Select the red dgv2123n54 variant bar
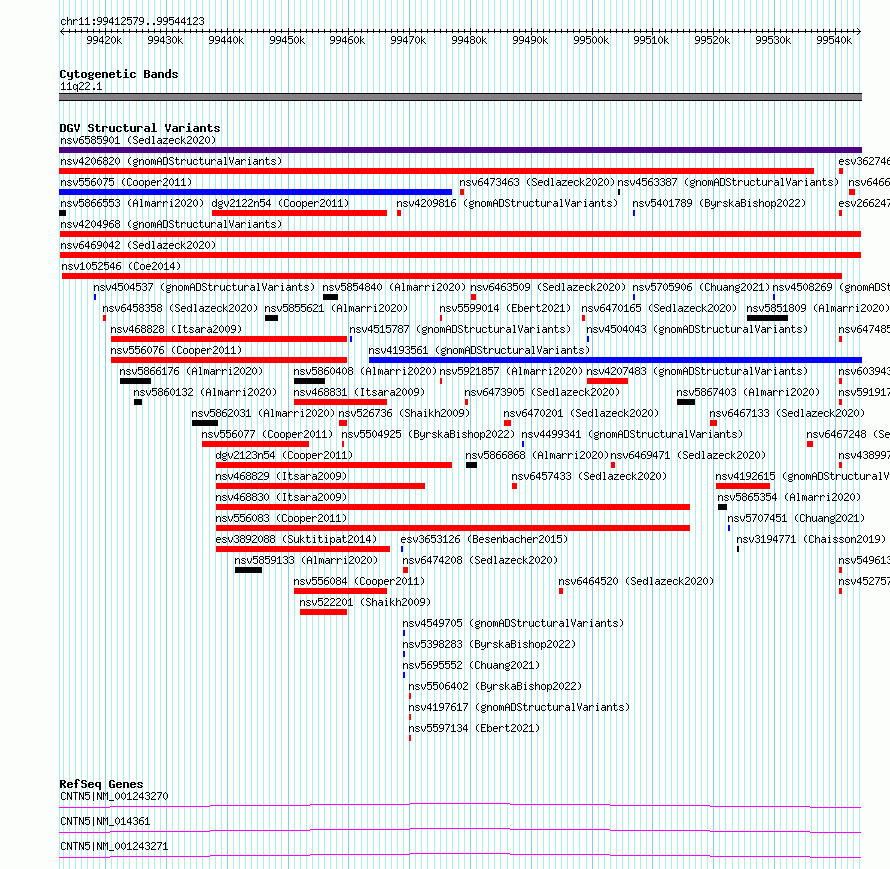The height and width of the screenshot is (869, 890). (334, 465)
